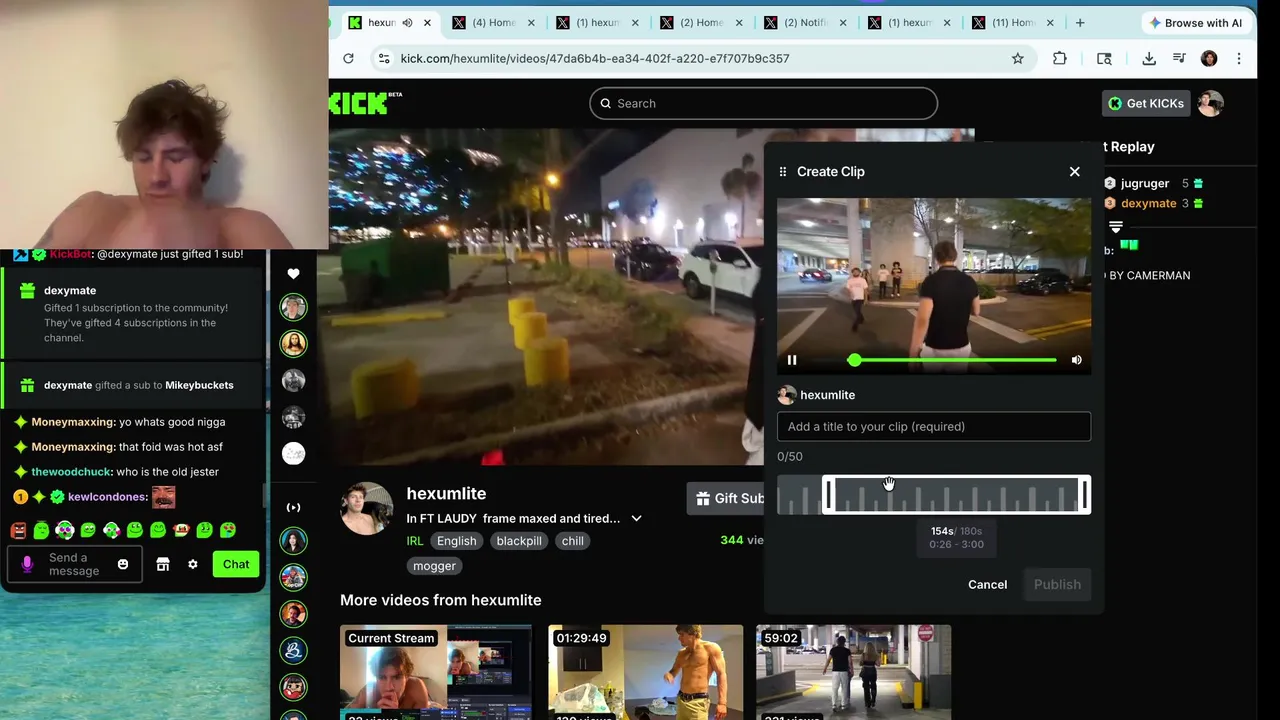
Task: Click the Gift Sub button
Action: pos(727,498)
